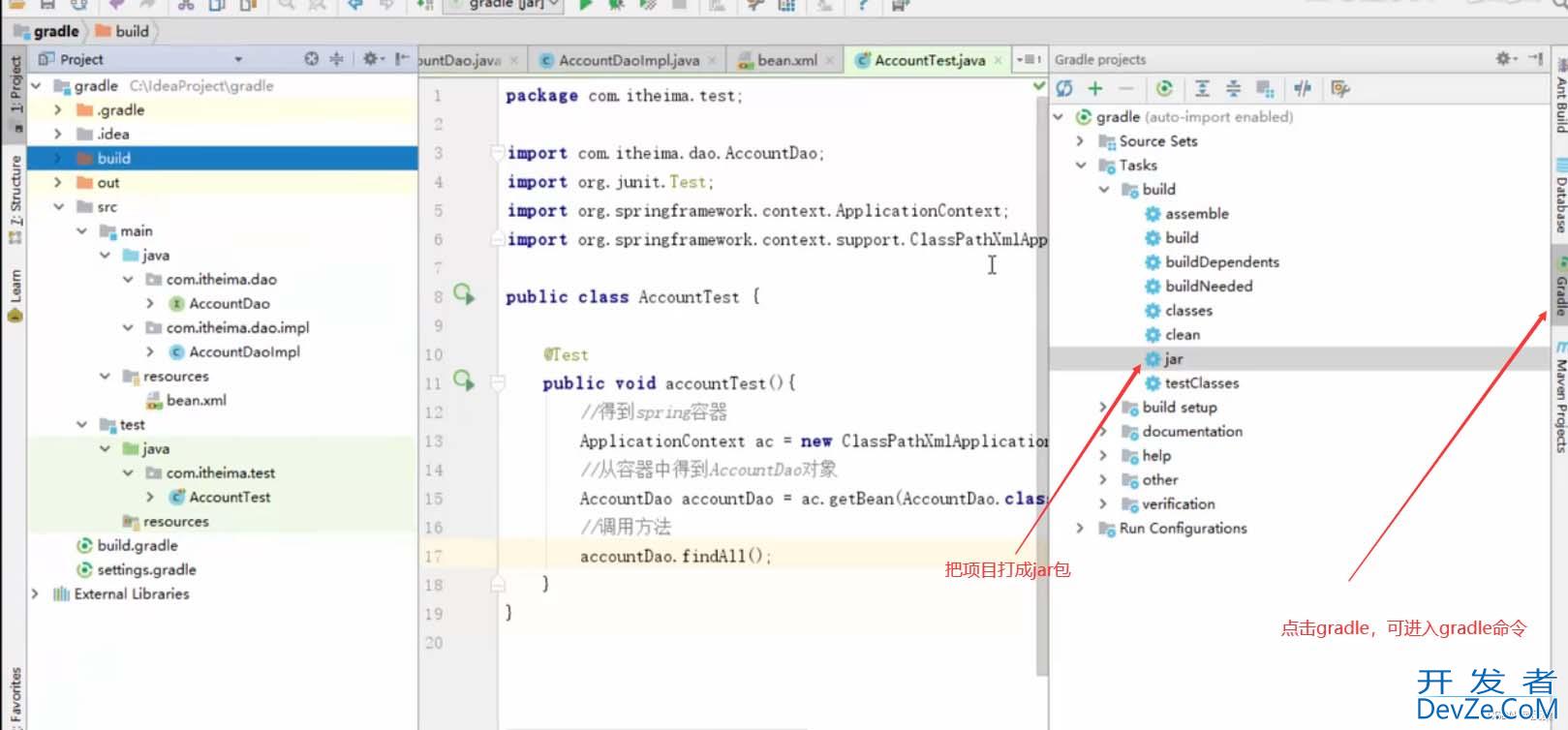The height and width of the screenshot is (730, 1568).
Task: Expand build setup task group
Action: pos(1103,407)
